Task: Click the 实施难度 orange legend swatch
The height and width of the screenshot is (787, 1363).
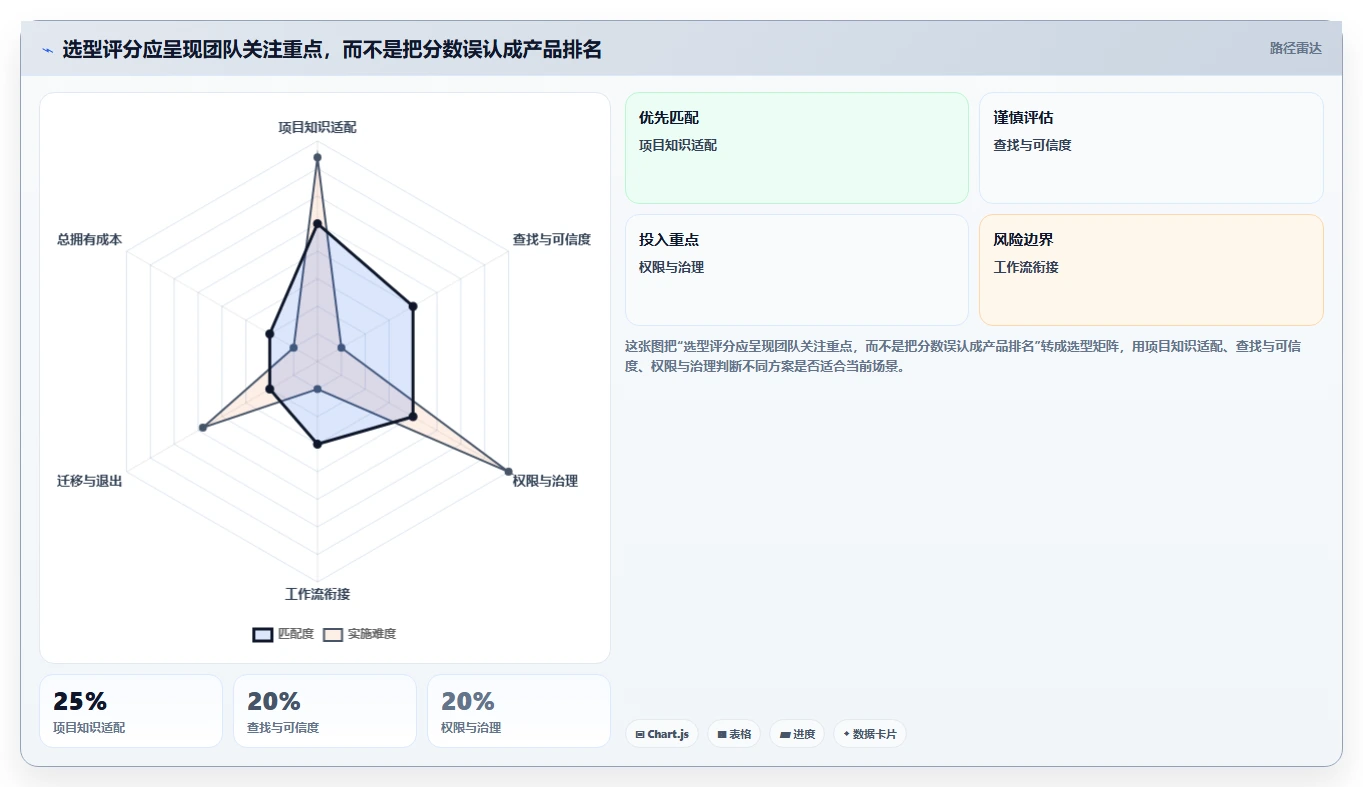Action: click(x=333, y=635)
